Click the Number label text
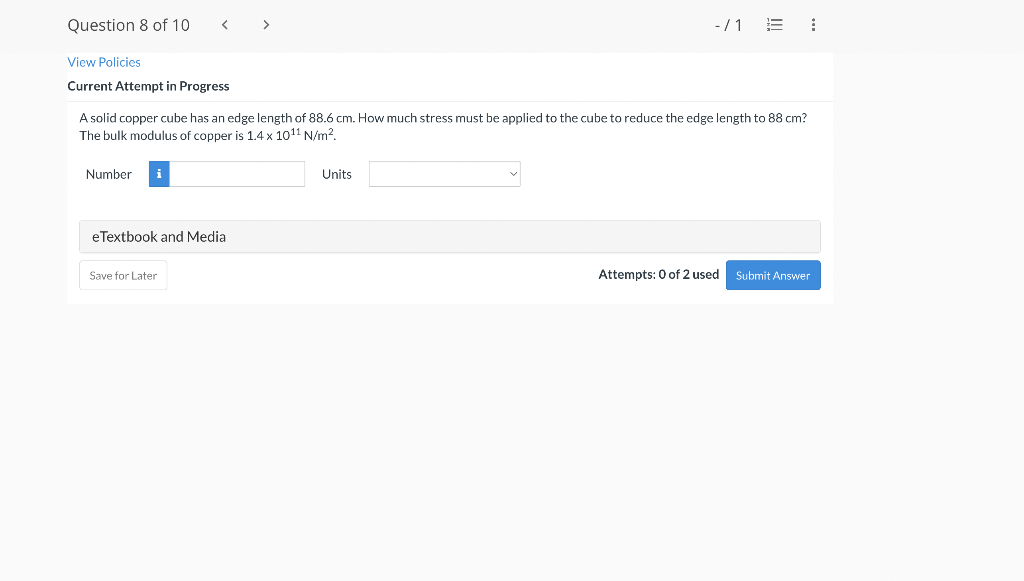 point(108,174)
